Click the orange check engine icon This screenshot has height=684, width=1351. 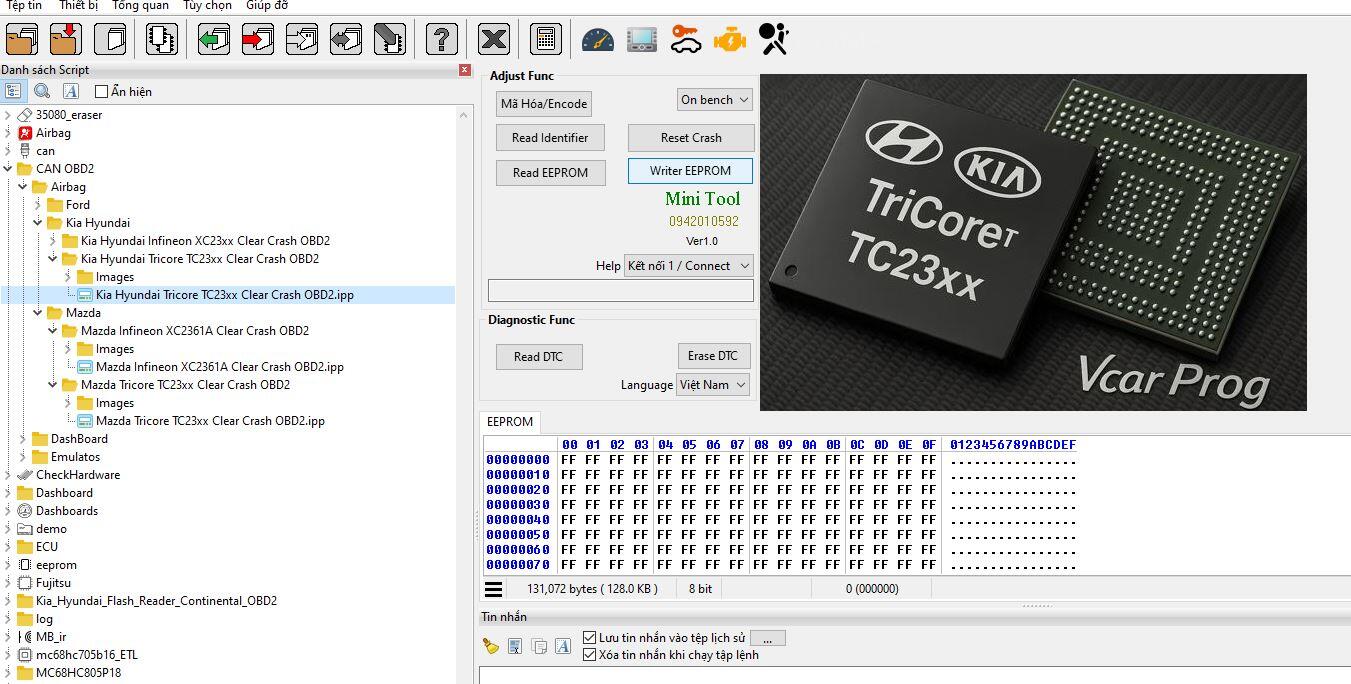pyautogui.click(x=729, y=40)
